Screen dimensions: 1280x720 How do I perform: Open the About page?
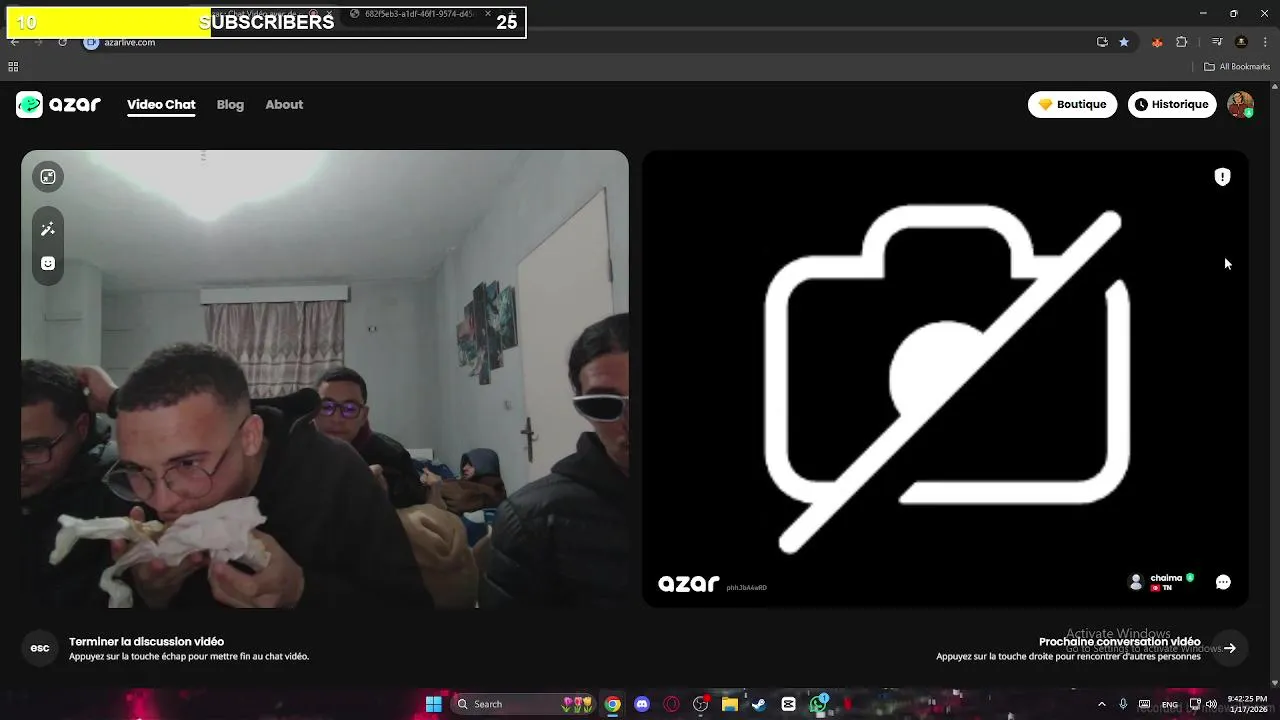[284, 104]
